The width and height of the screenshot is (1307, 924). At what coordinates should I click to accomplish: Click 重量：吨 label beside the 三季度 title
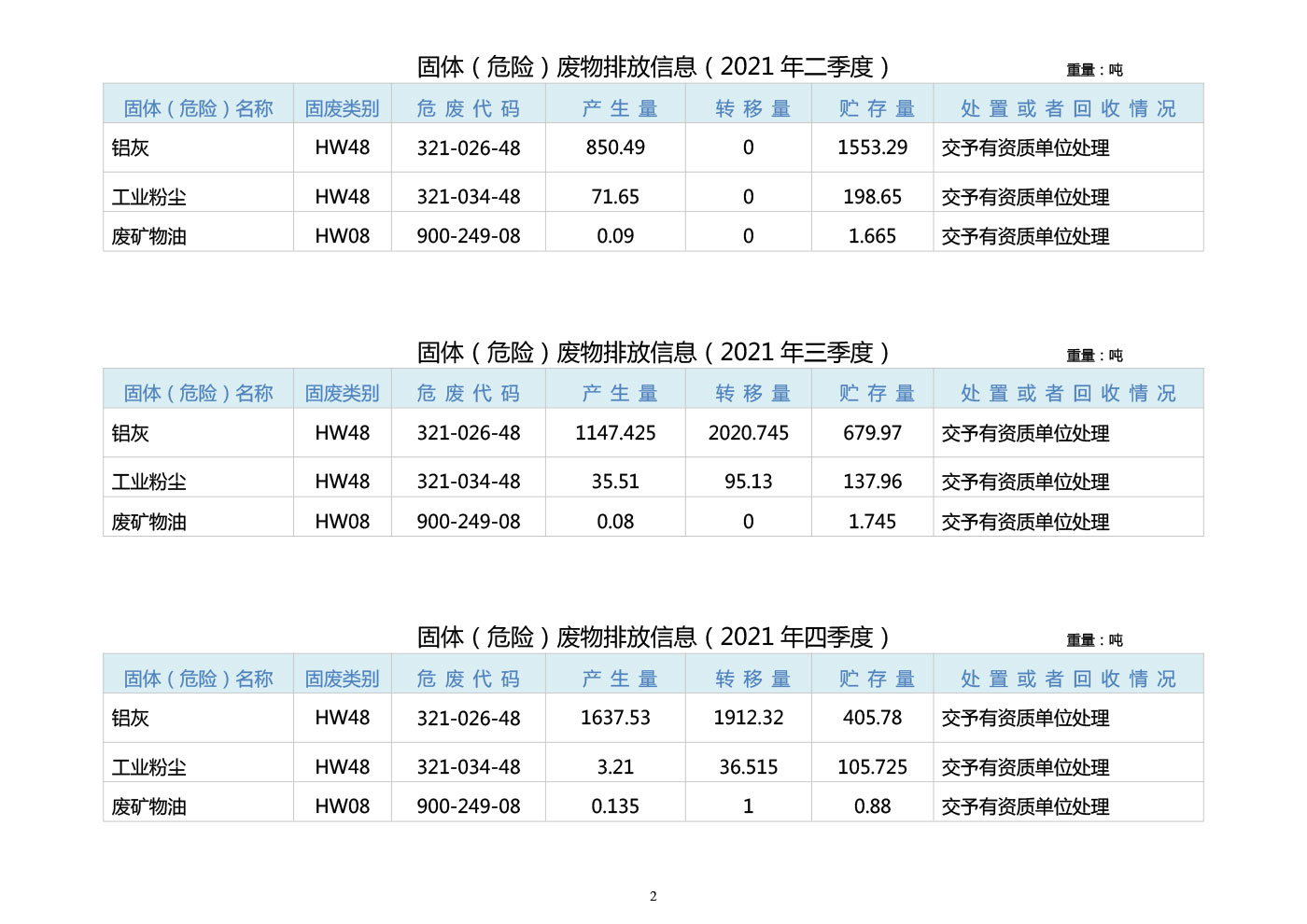point(1095,356)
